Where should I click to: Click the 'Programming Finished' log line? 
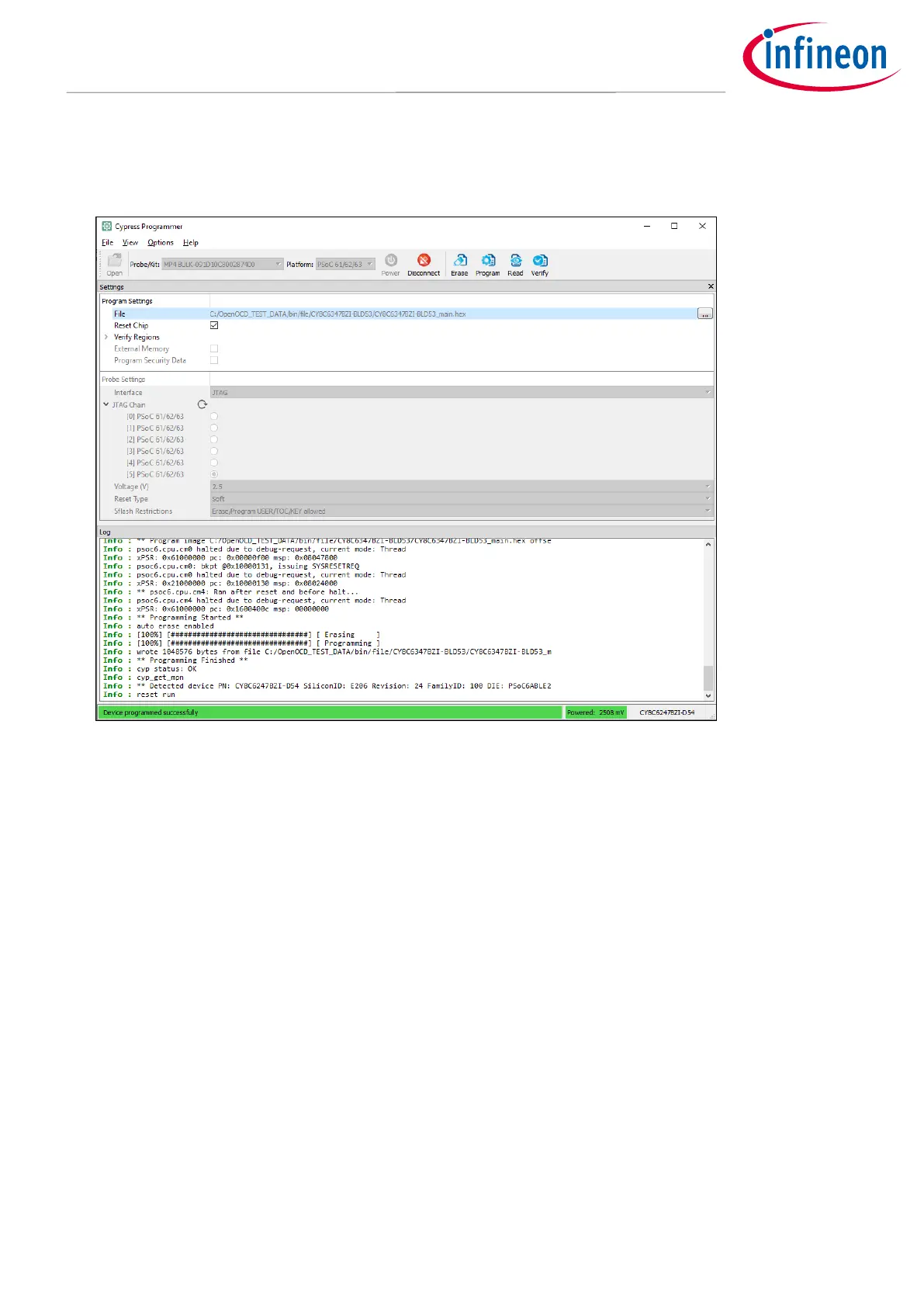coord(175,660)
